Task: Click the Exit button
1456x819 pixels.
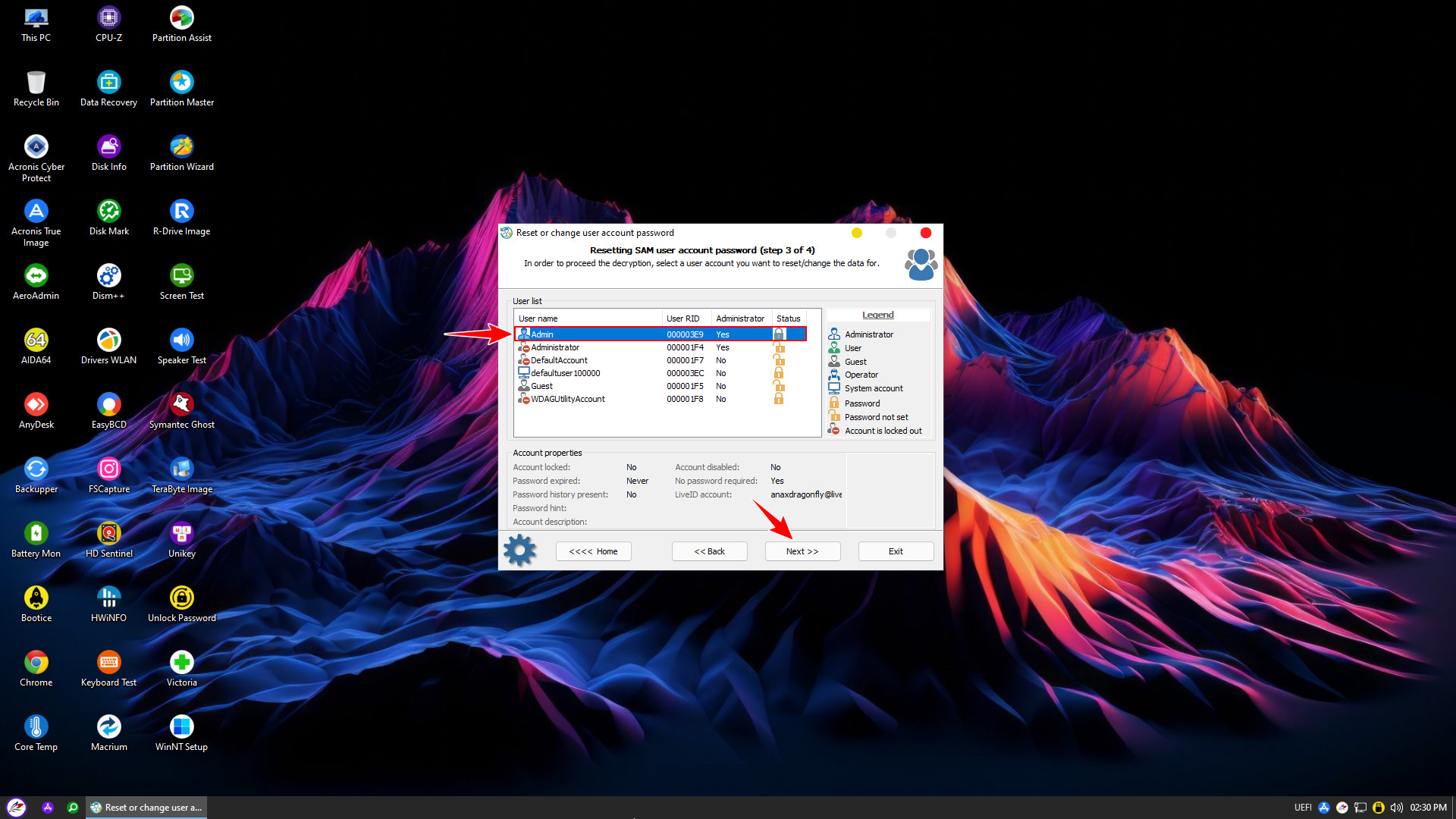Action: [x=896, y=551]
